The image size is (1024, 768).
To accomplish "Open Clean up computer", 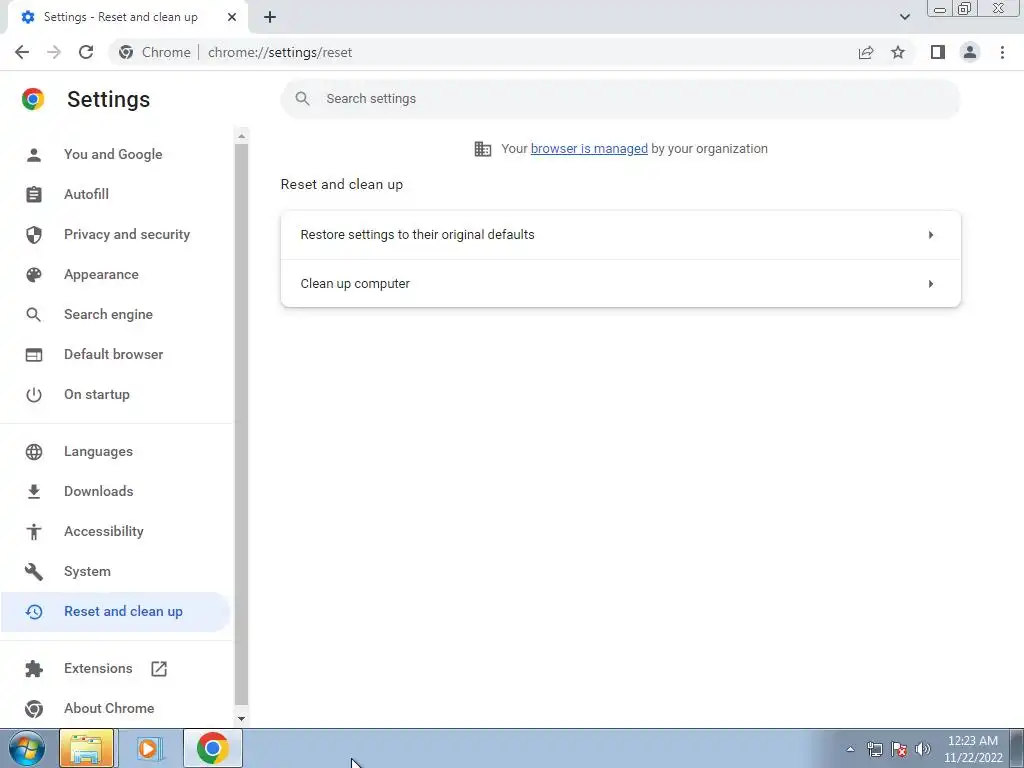I will click(x=620, y=283).
